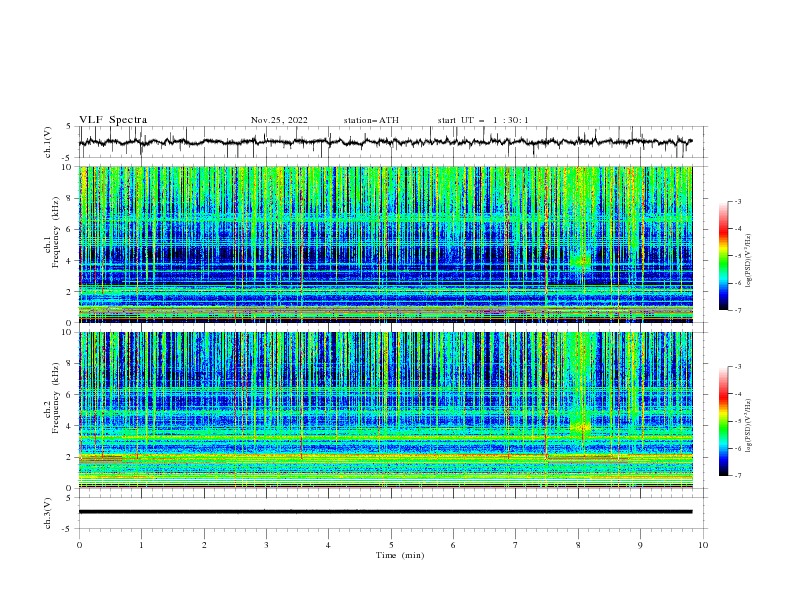This screenshot has height=612, width=792.
Task: Click the '-3' value on ch.1 color bar
Action: point(737,201)
